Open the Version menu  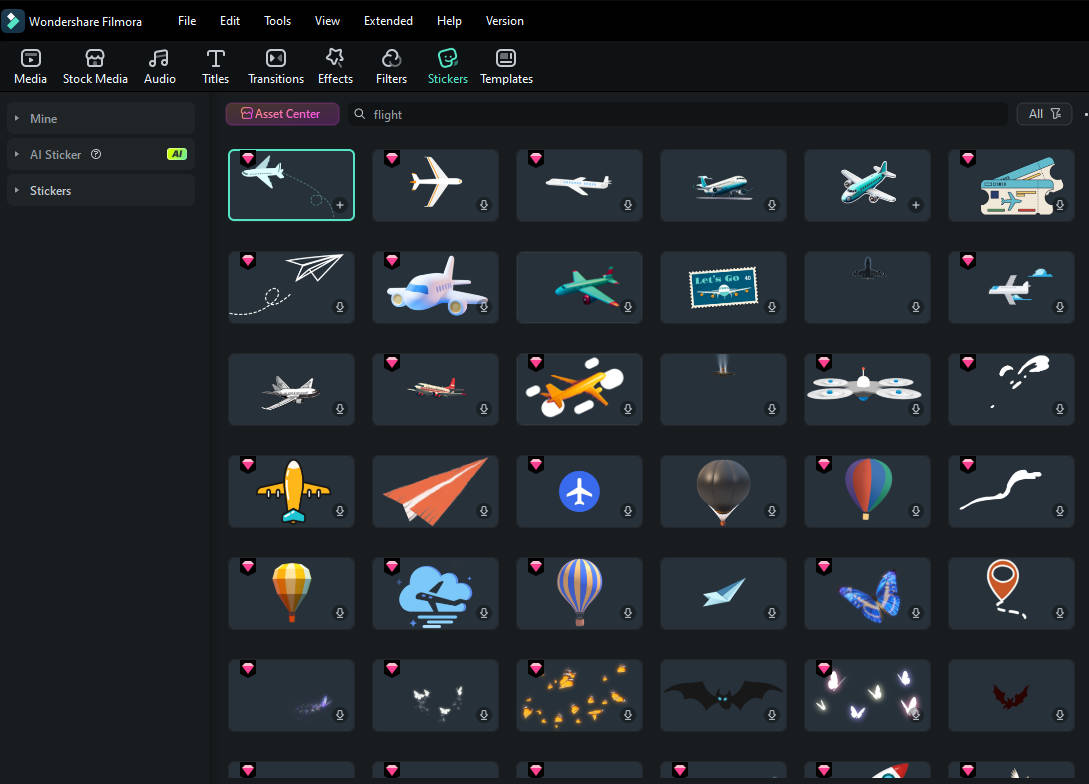tap(505, 21)
